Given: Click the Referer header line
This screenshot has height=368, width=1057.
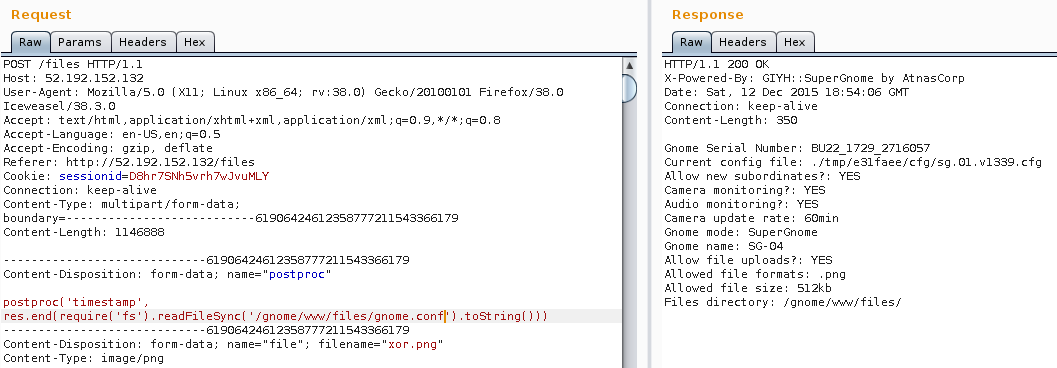Looking at the screenshot, I should click(129, 162).
